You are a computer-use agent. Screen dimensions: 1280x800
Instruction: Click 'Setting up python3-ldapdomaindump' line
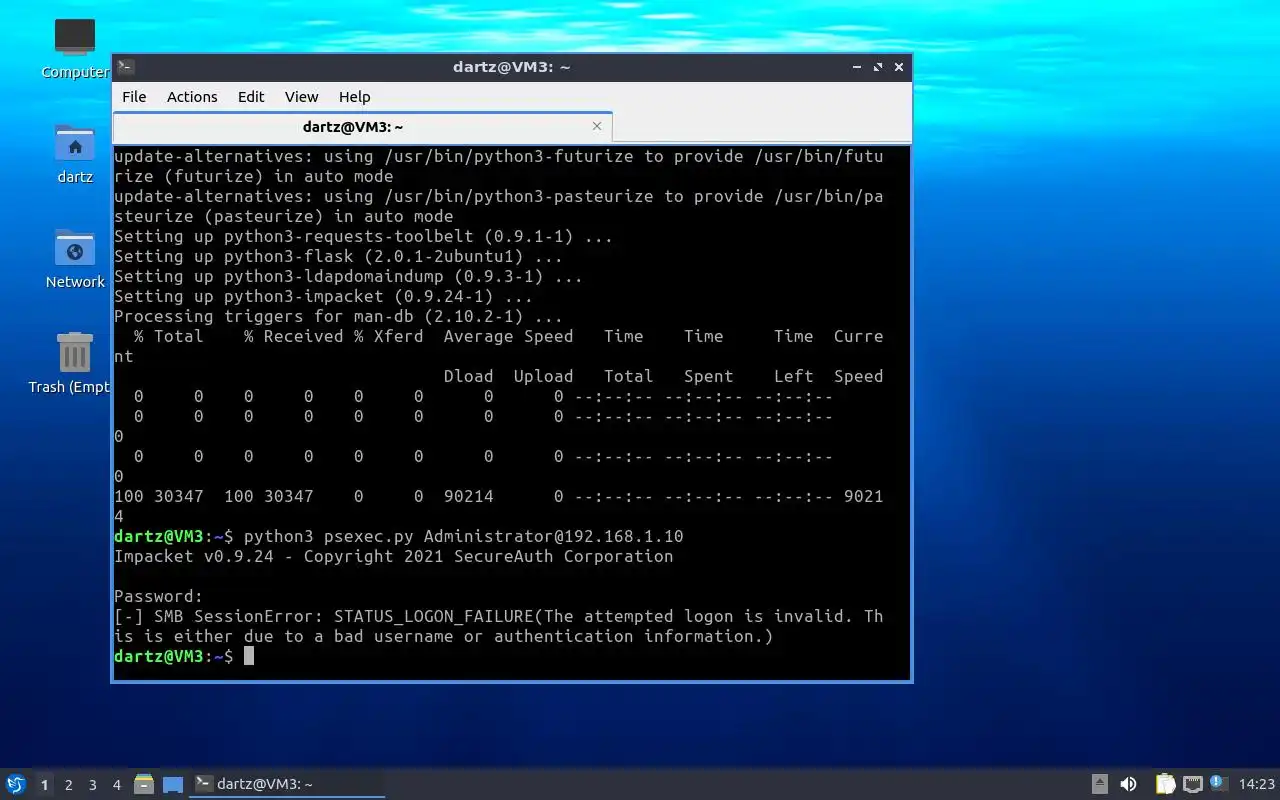click(x=348, y=276)
